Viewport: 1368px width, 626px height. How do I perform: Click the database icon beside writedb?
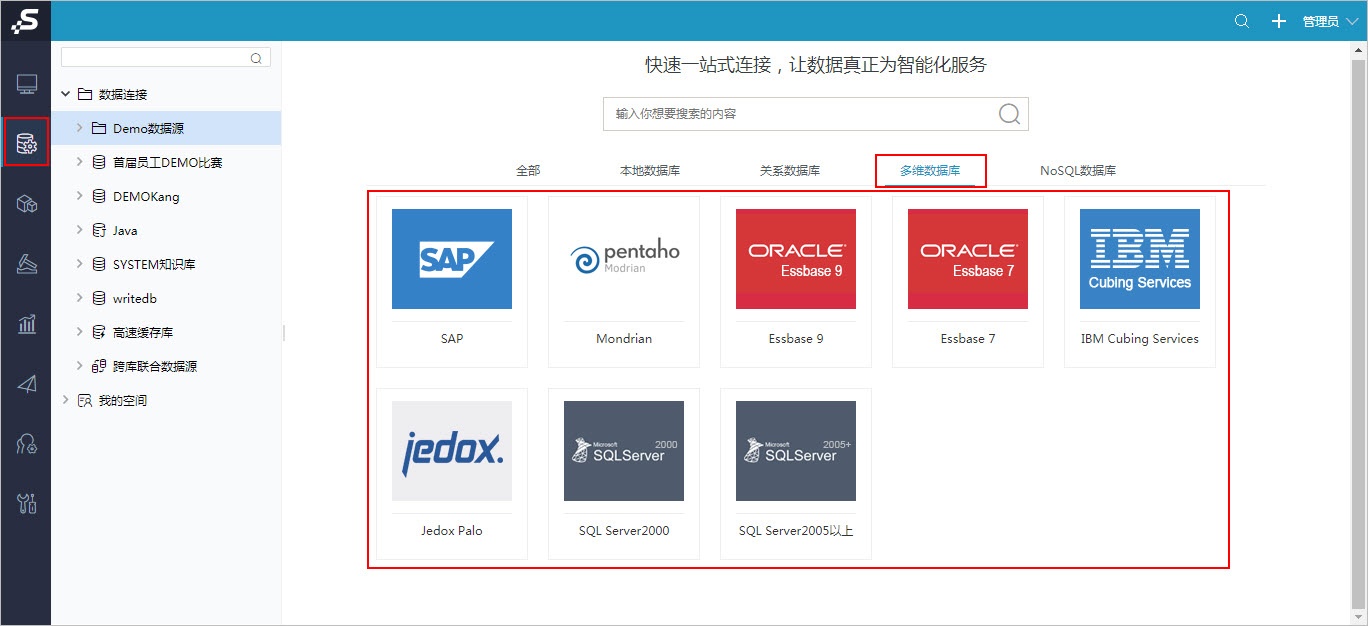[x=99, y=298]
